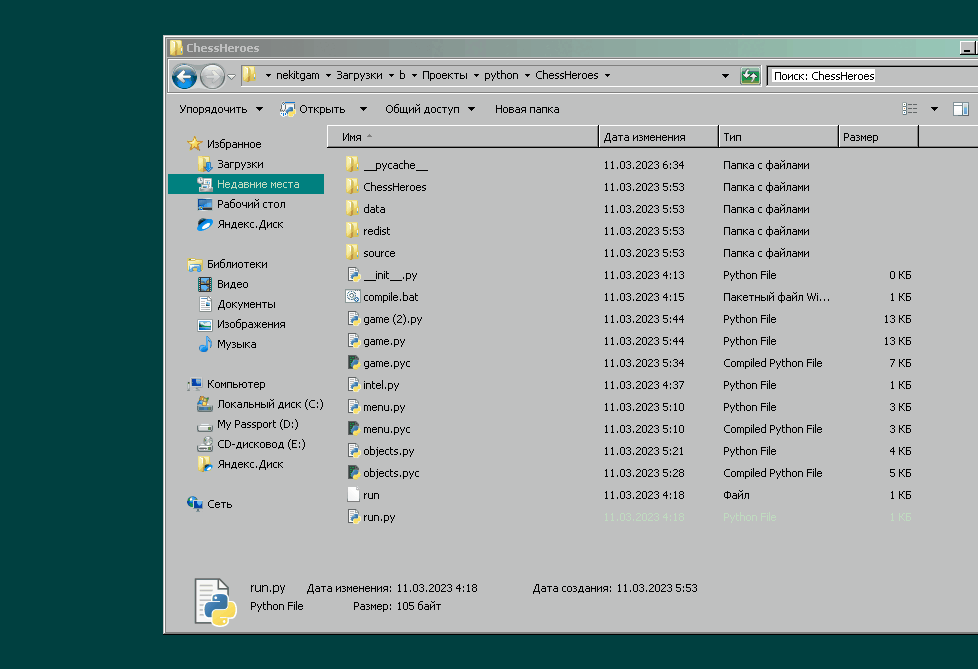Refresh the folder with the green refresh icon
The image size is (978, 669).
click(x=750, y=75)
